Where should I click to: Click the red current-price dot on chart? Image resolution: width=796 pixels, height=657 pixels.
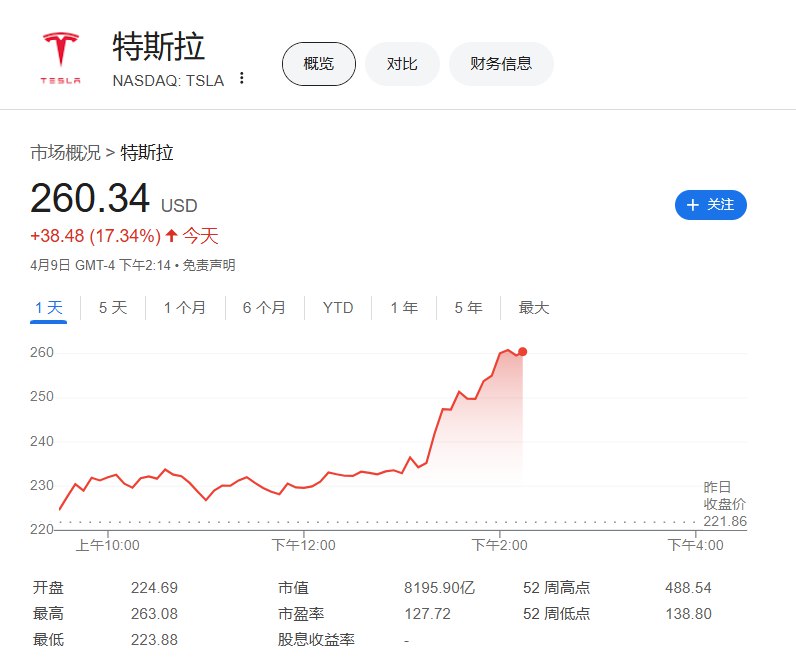tap(522, 352)
